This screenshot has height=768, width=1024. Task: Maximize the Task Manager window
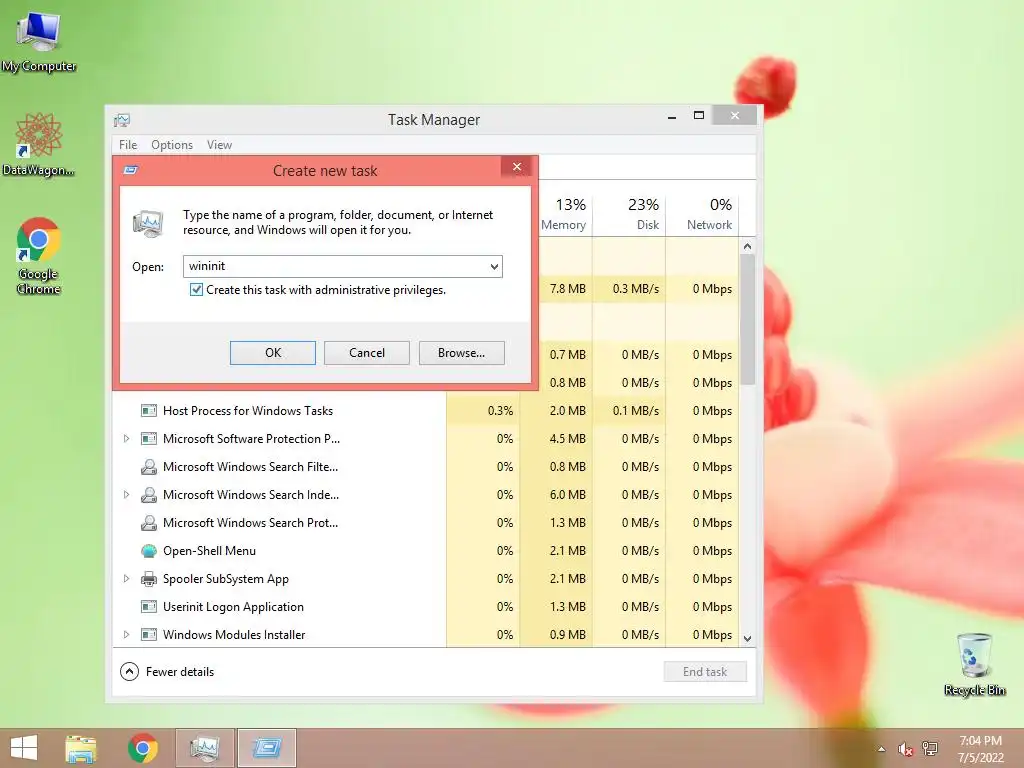(699, 116)
